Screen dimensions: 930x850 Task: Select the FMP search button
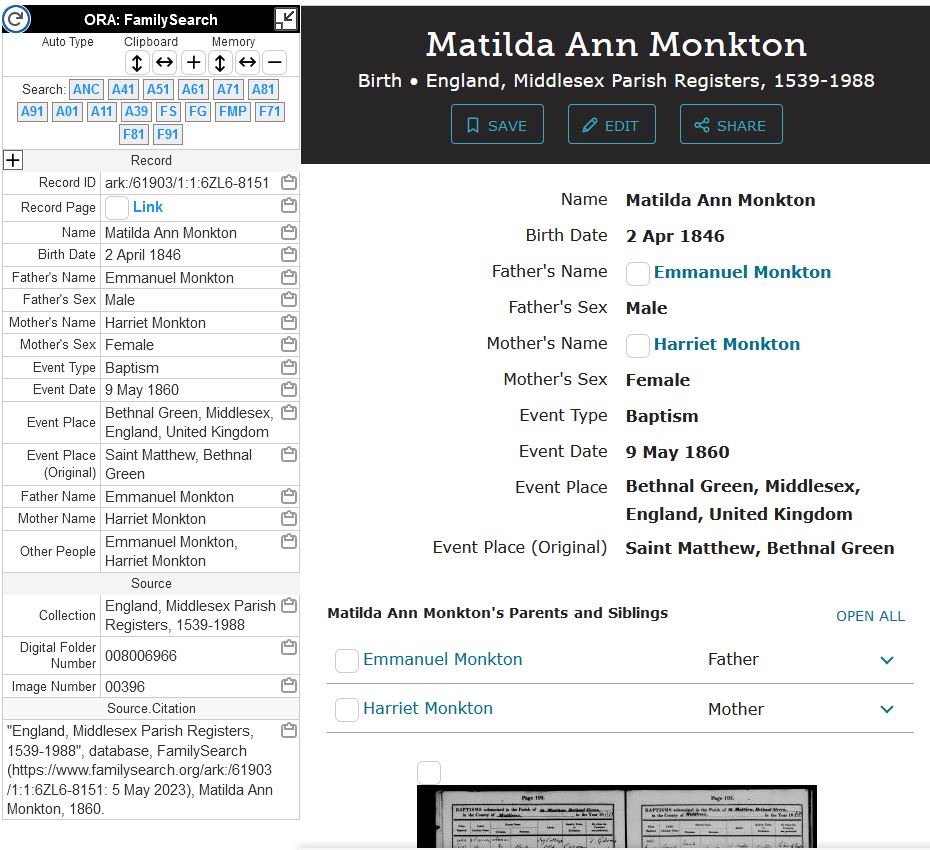233,111
